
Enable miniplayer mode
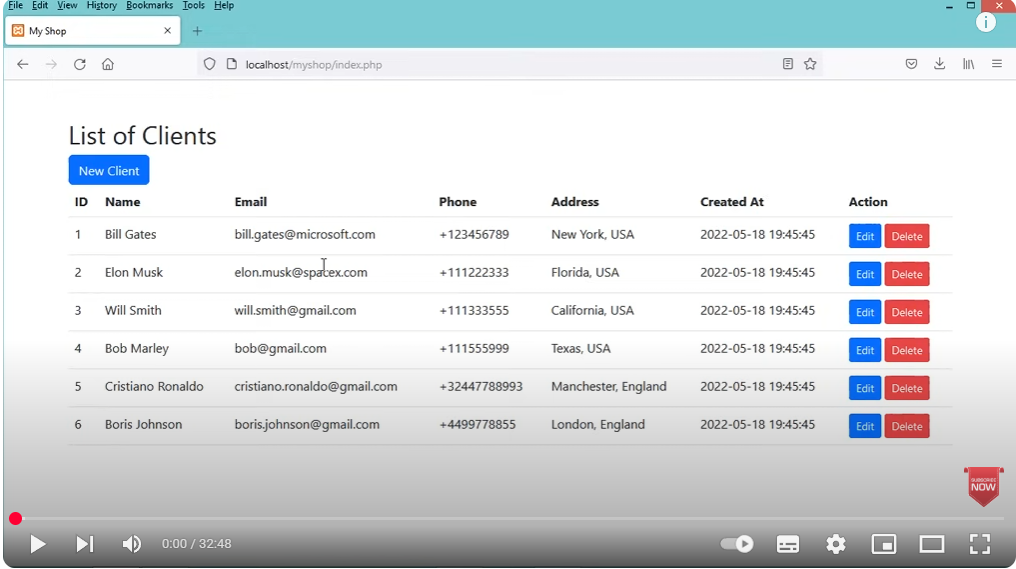point(883,544)
